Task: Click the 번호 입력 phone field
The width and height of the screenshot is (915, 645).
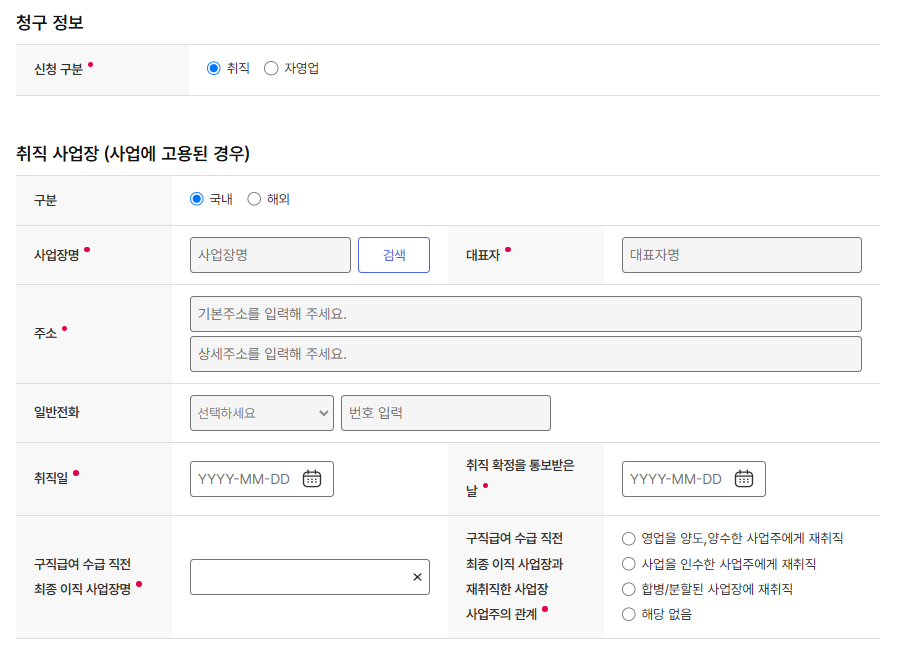Action: (446, 413)
